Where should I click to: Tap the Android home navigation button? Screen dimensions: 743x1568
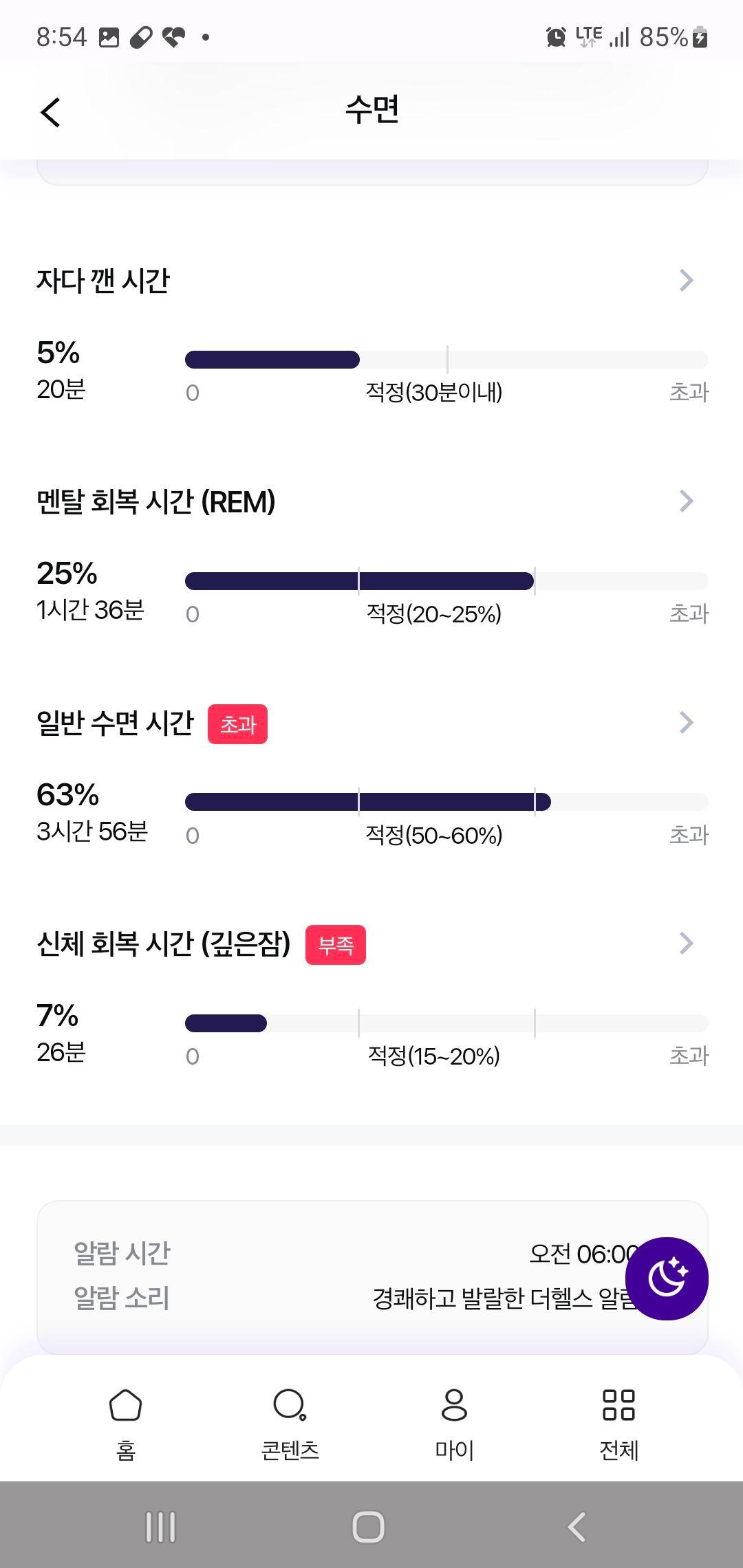click(368, 1527)
